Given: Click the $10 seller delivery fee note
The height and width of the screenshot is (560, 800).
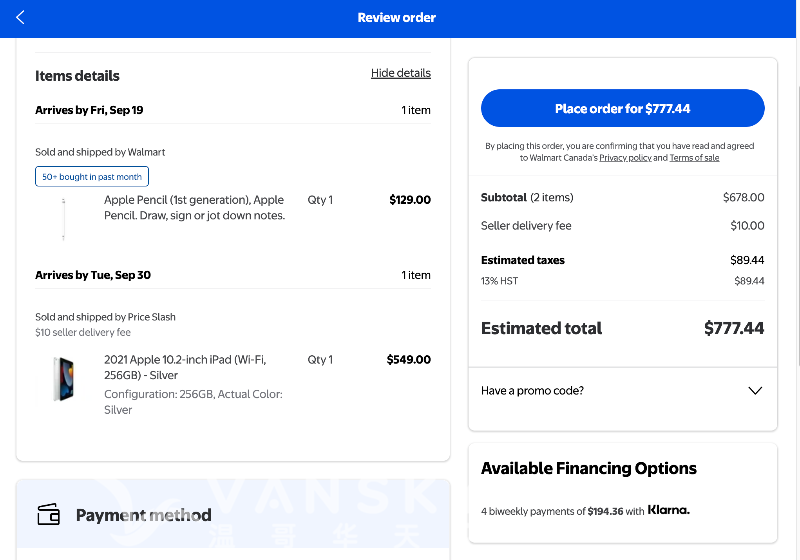Looking at the screenshot, I should click(x=83, y=332).
